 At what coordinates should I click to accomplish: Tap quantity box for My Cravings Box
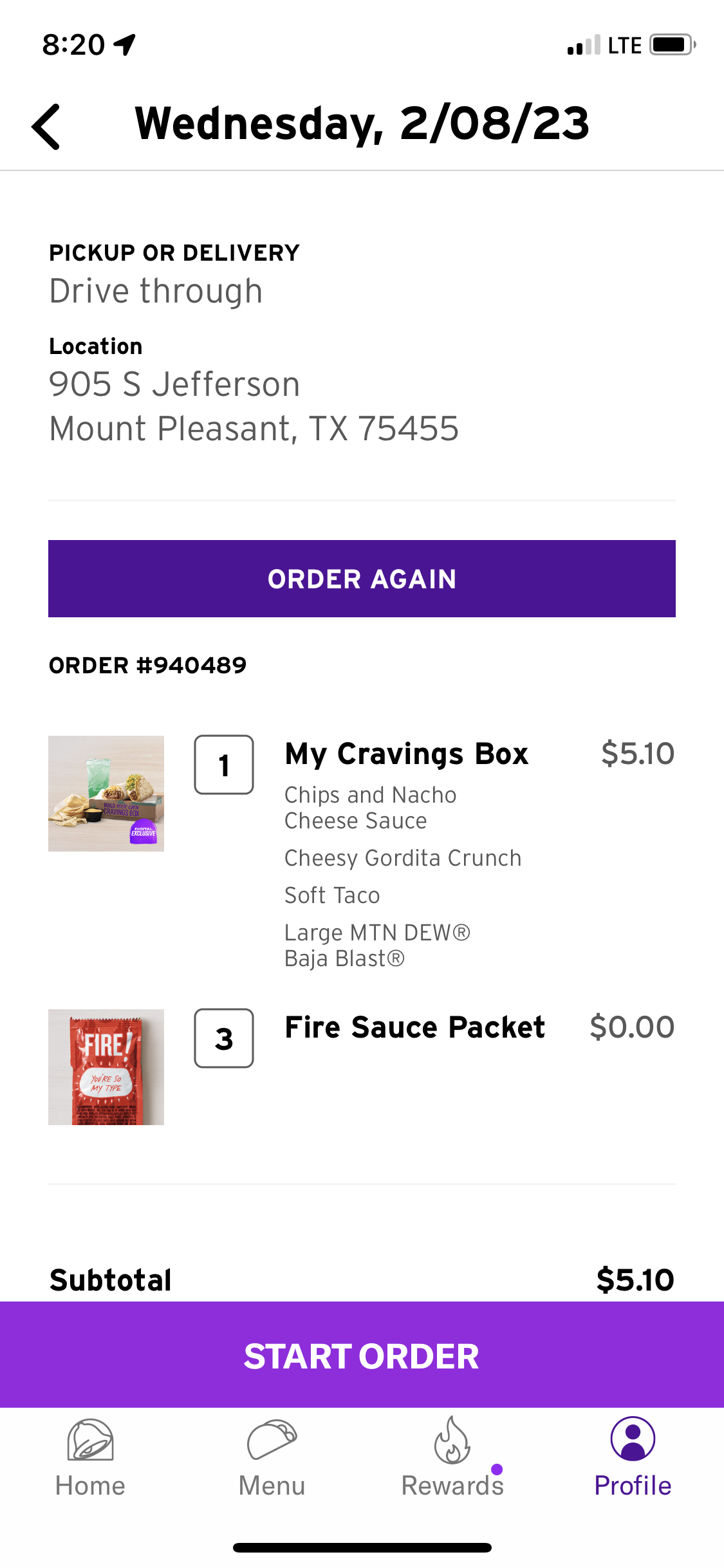pos(224,765)
